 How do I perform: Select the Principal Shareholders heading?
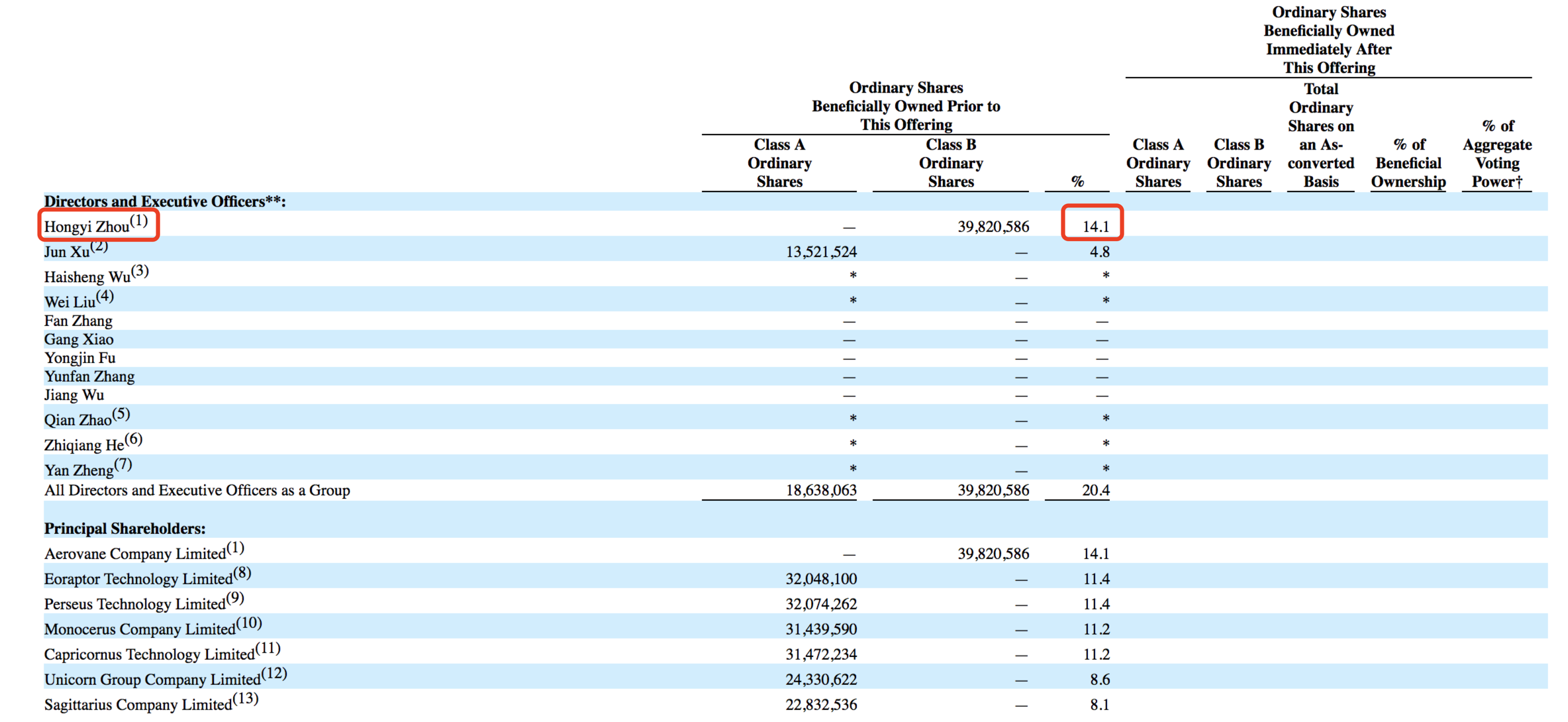point(125,529)
